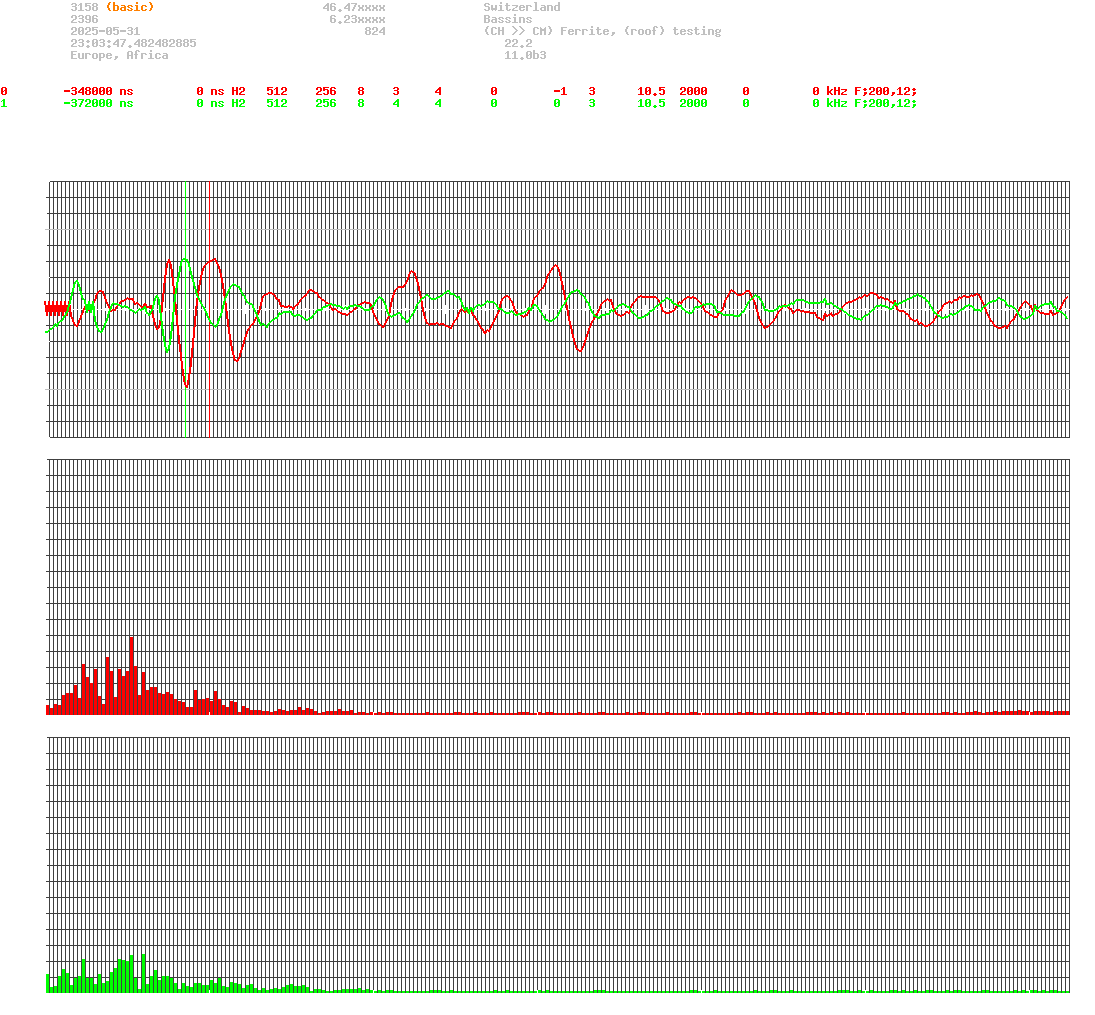Click '(CH >> CM) Ferrite, (roof) testing' description
1095x1015 pixels.
602,31
